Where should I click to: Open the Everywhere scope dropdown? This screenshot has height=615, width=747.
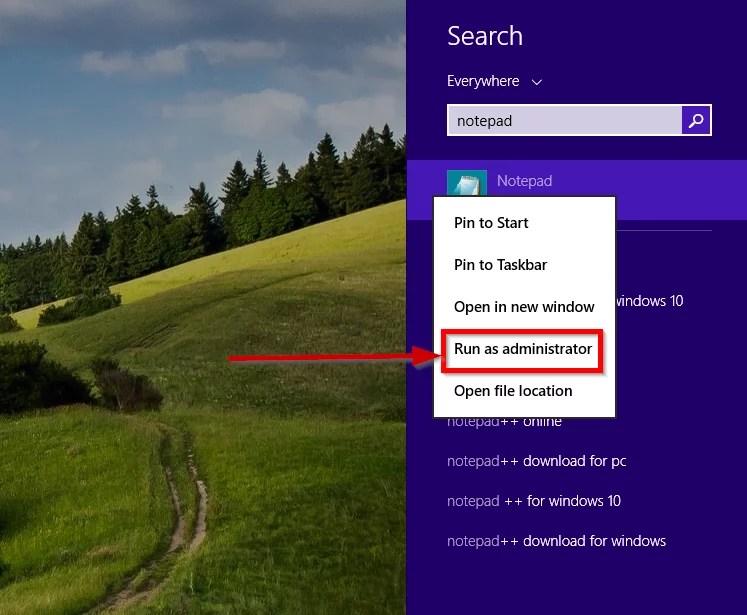coord(495,81)
